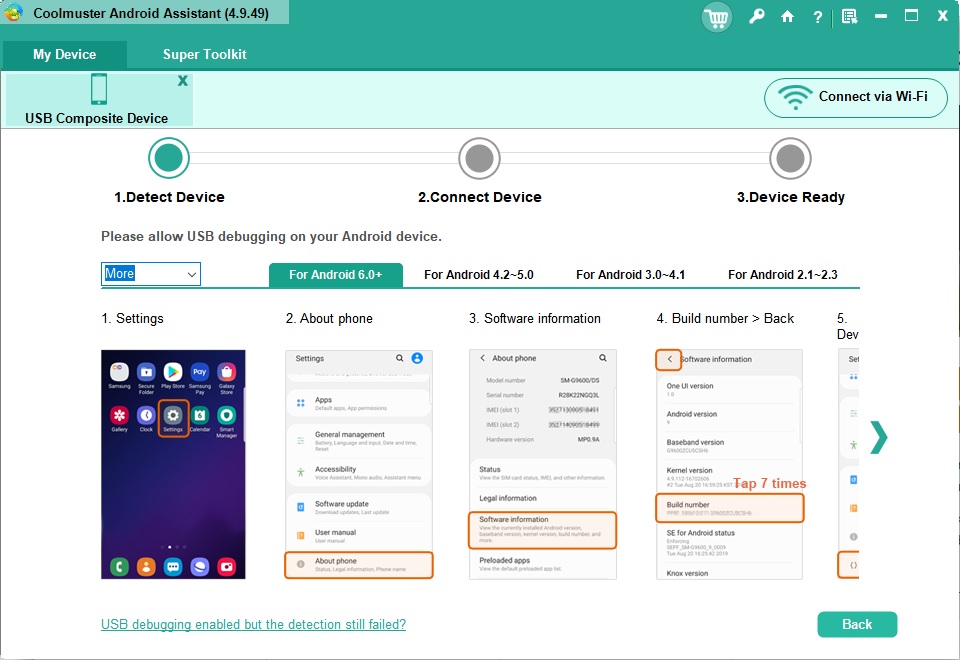Open help via question mark icon
The width and height of the screenshot is (960, 660).
tap(817, 17)
